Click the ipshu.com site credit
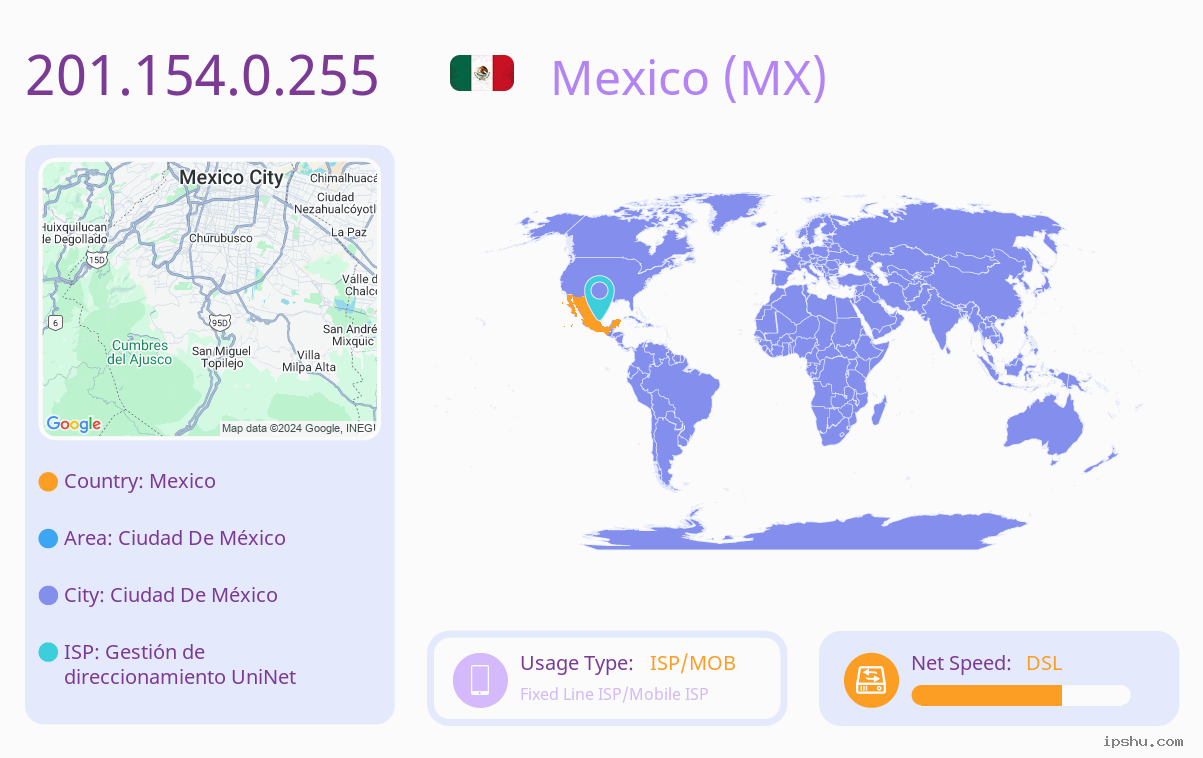Image resolution: width=1203 pixels, height=758 pixels. coord(1143,741)
